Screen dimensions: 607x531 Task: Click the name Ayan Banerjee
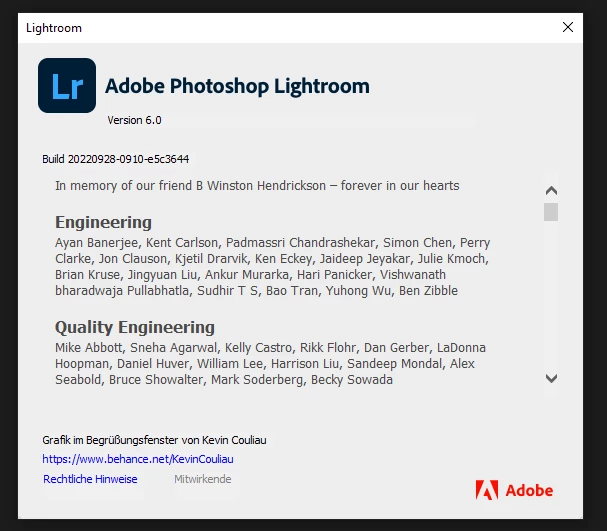tap(96, 243)
